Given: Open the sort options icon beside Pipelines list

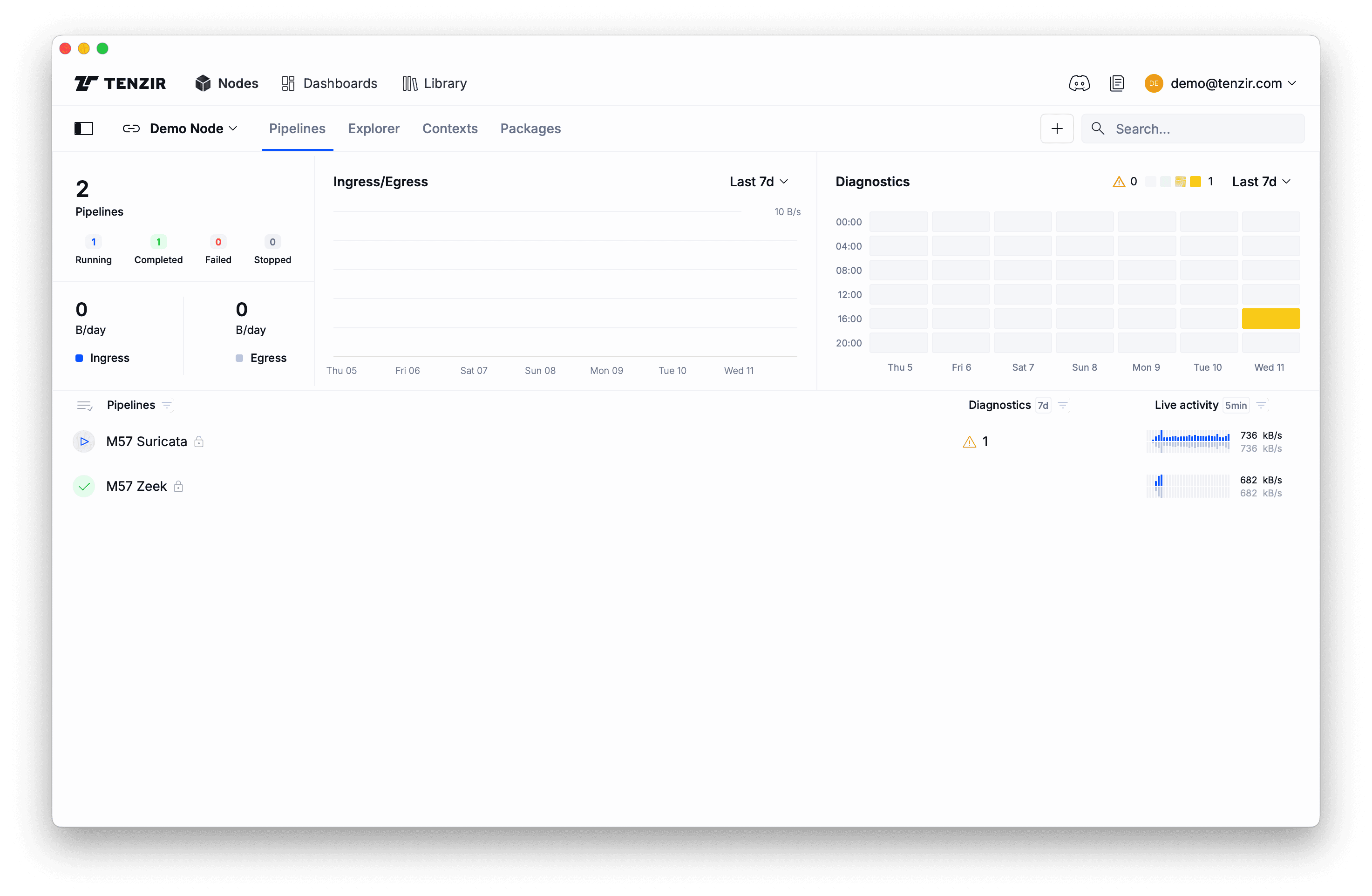Looking at the screenshot, I should [x=85, y=405].
